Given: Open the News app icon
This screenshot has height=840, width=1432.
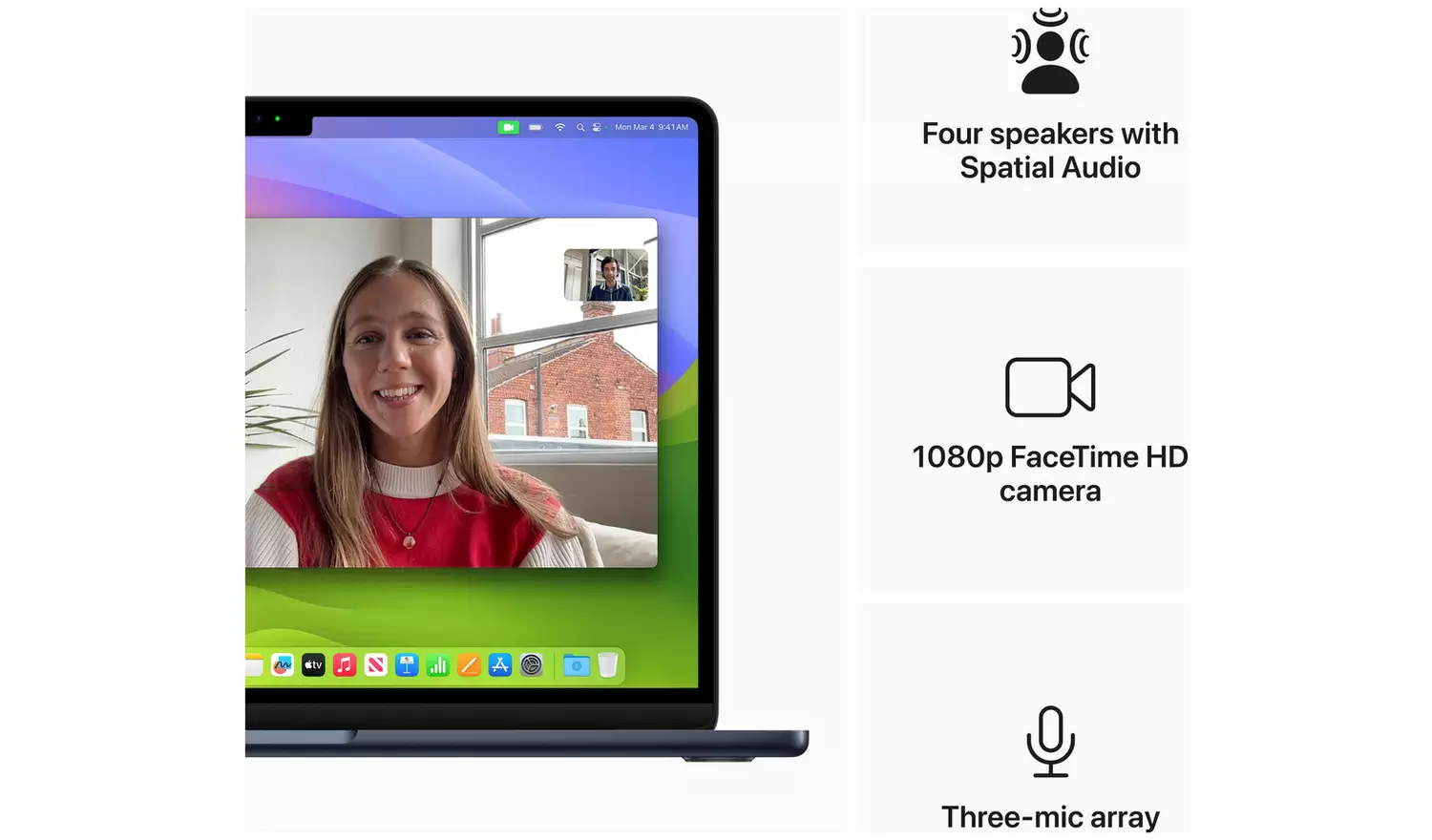Looking at the screenshot, I should (376, 665).
